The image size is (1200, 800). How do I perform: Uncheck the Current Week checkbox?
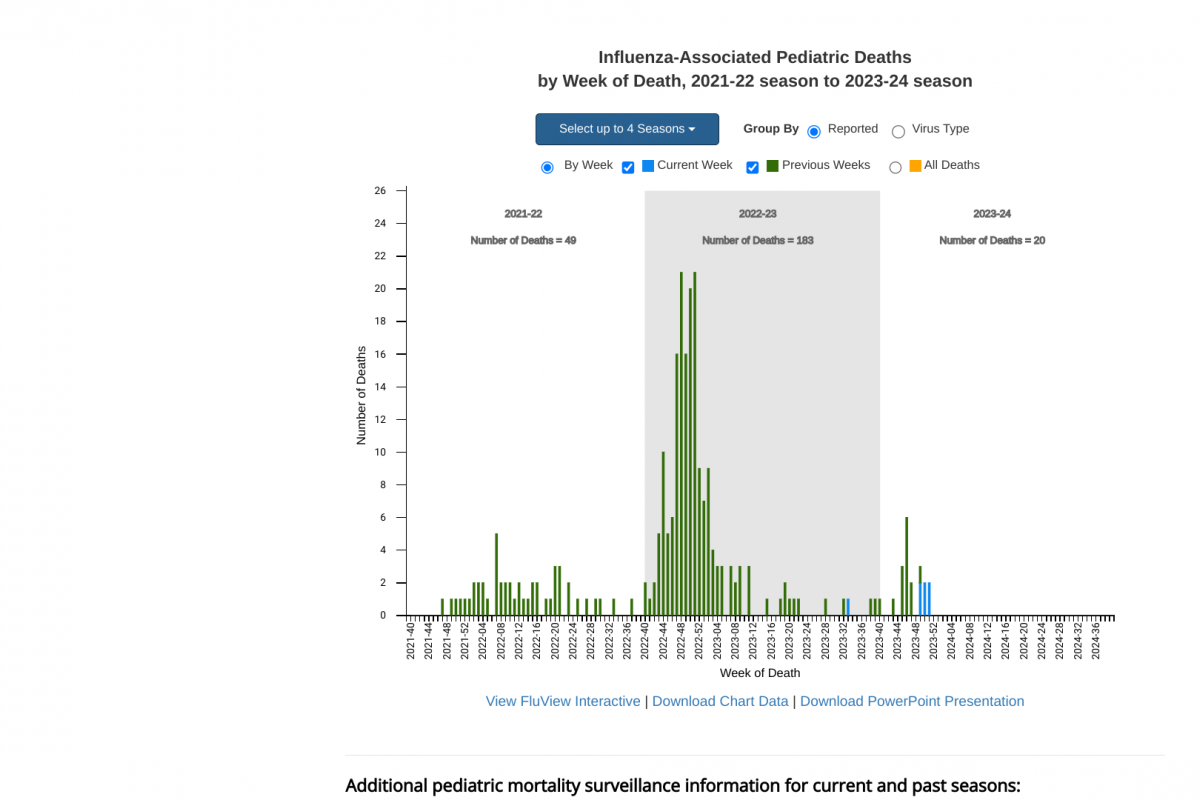[628, 167]
